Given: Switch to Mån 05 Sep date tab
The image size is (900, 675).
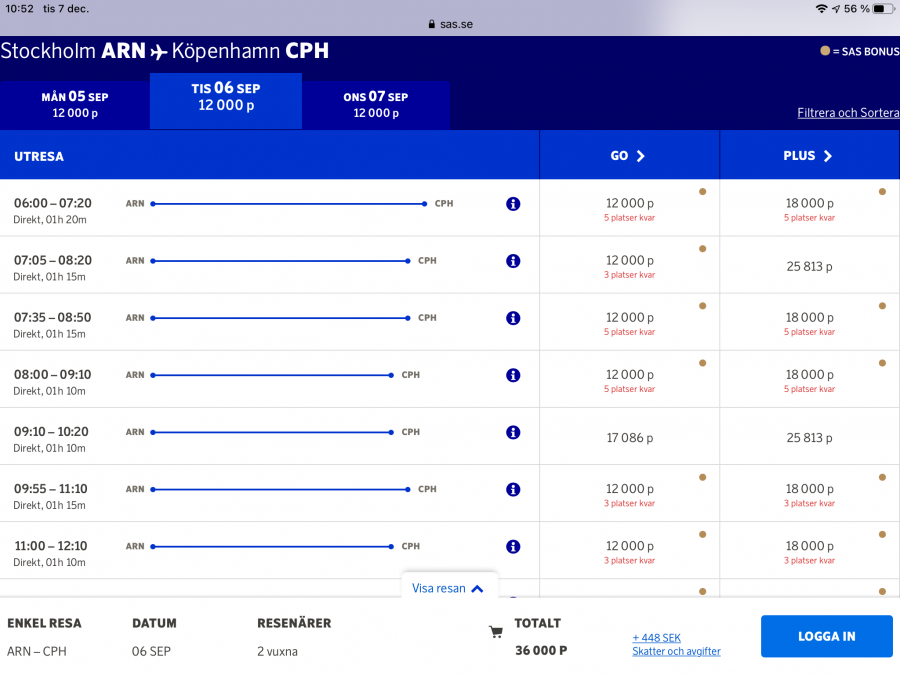Looking at the screenshot, I should click(x=75, y=104).
